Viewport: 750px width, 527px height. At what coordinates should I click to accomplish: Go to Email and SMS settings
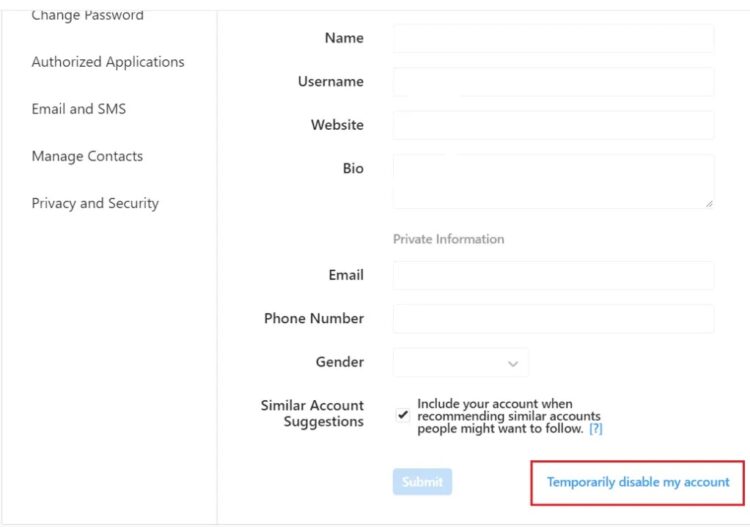pos(79,109)
